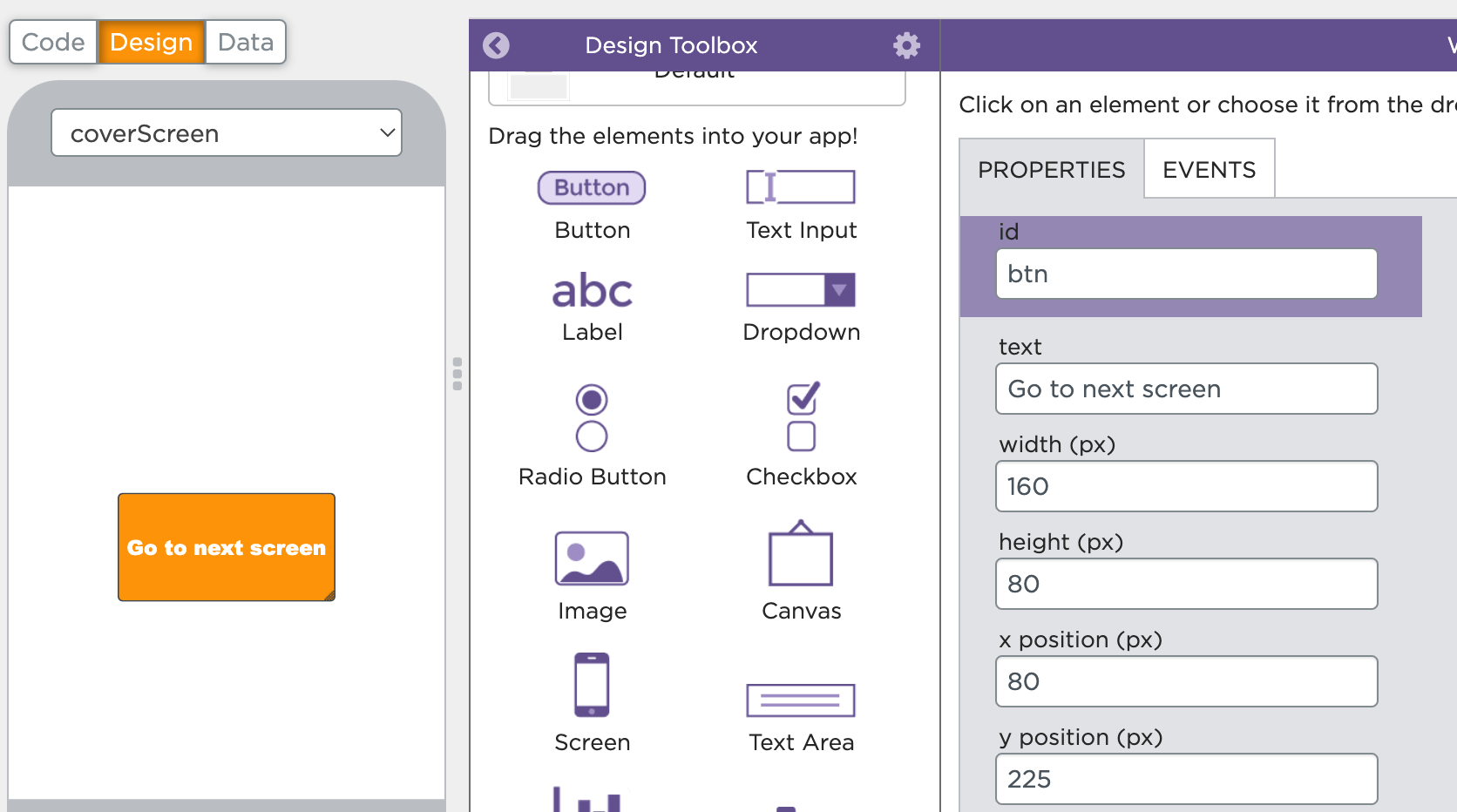Pick the Label abc element icon
Viewport: 1457px width, 812px height.
pos(593,291)
